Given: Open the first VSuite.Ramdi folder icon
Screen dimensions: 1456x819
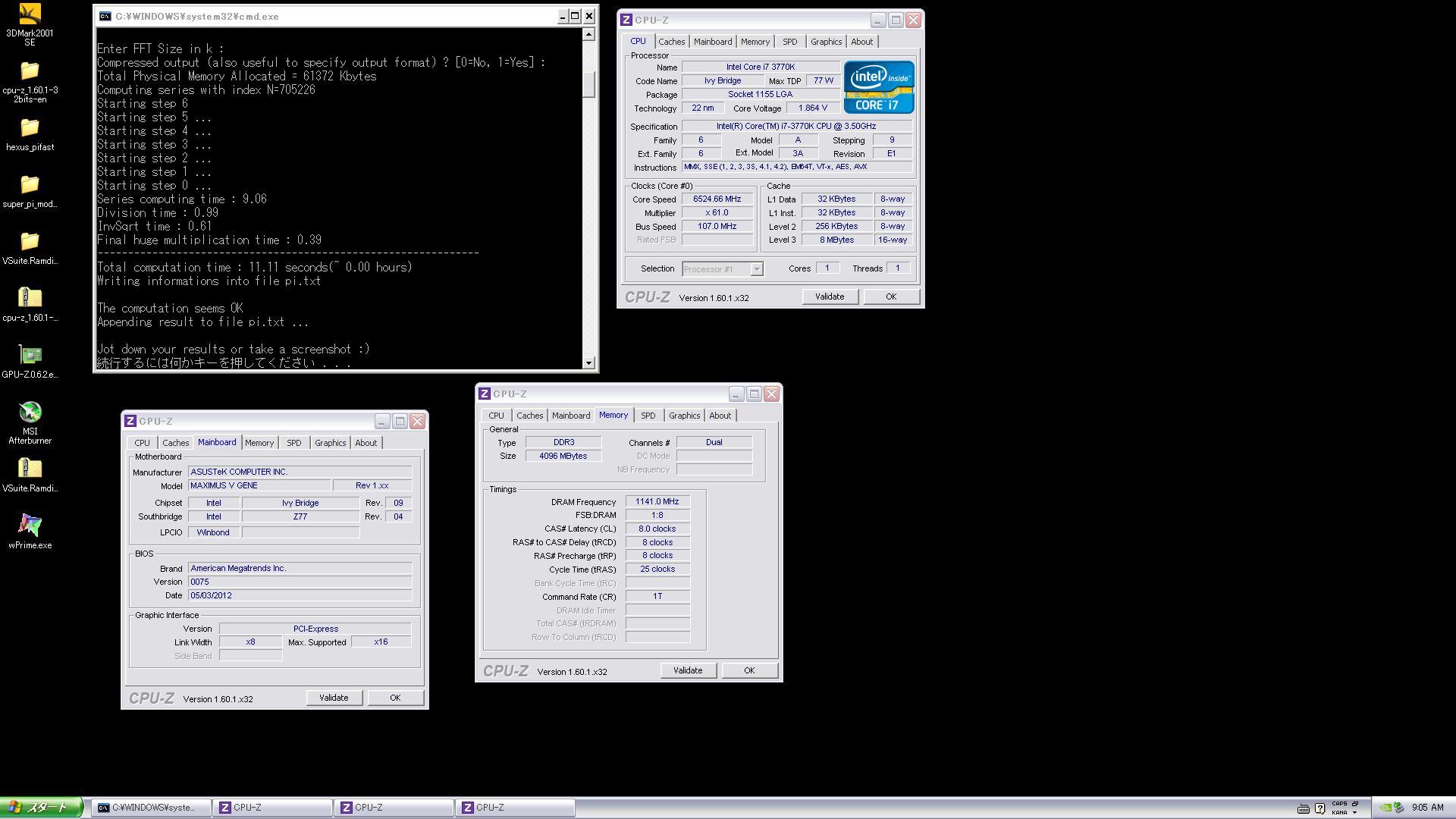Looking at the screenshot, I should [30, 249].
